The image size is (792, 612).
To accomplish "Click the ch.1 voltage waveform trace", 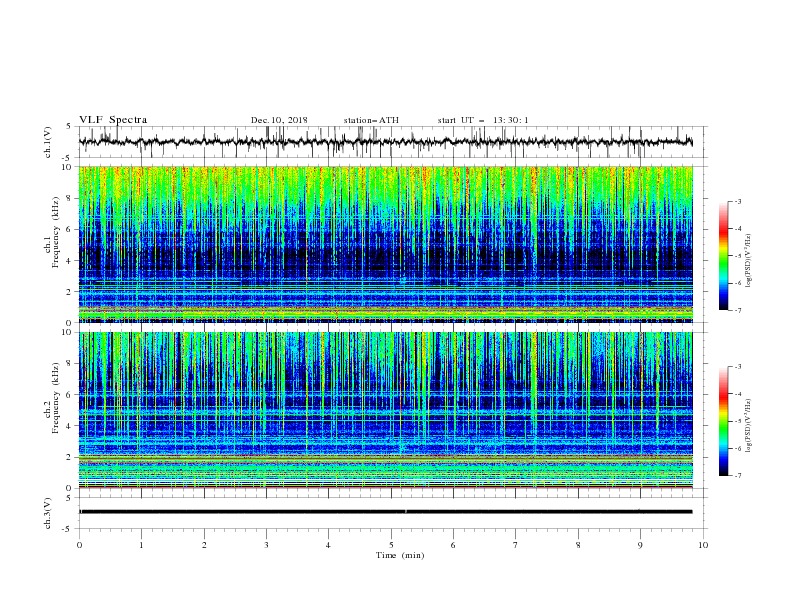I will tap(385, 142).
